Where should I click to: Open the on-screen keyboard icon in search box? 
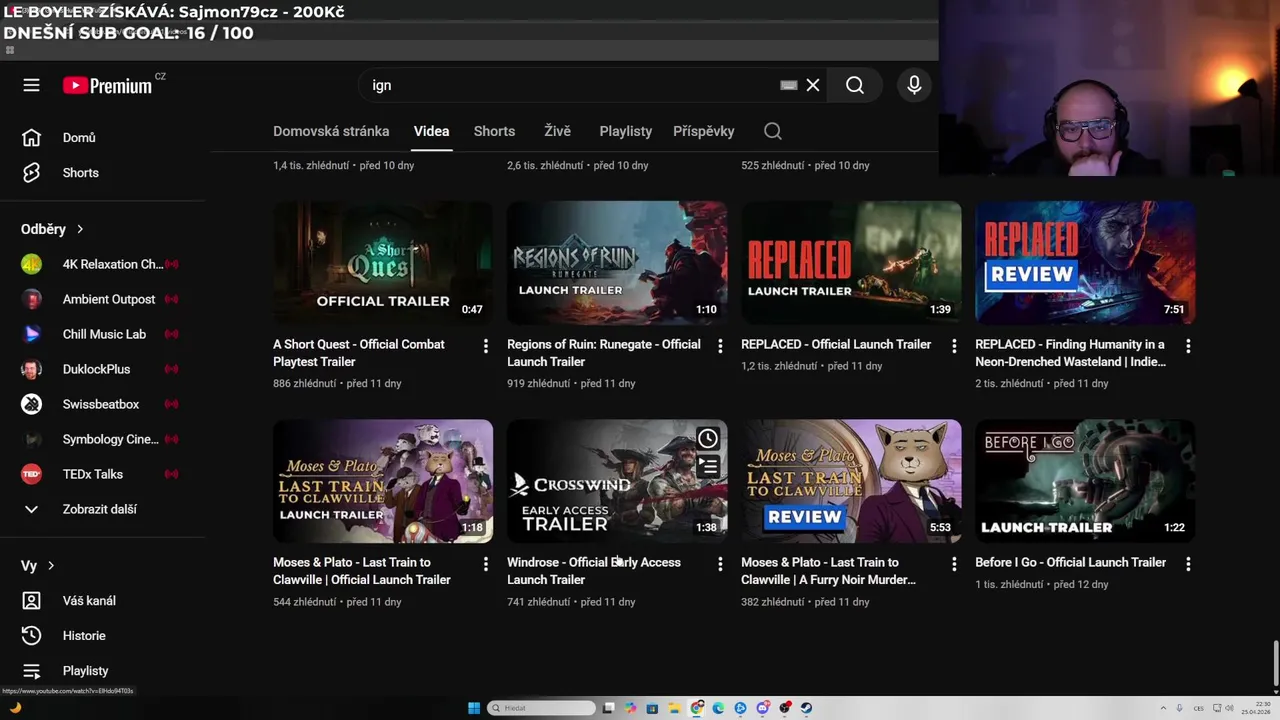(x=788, y=86)
